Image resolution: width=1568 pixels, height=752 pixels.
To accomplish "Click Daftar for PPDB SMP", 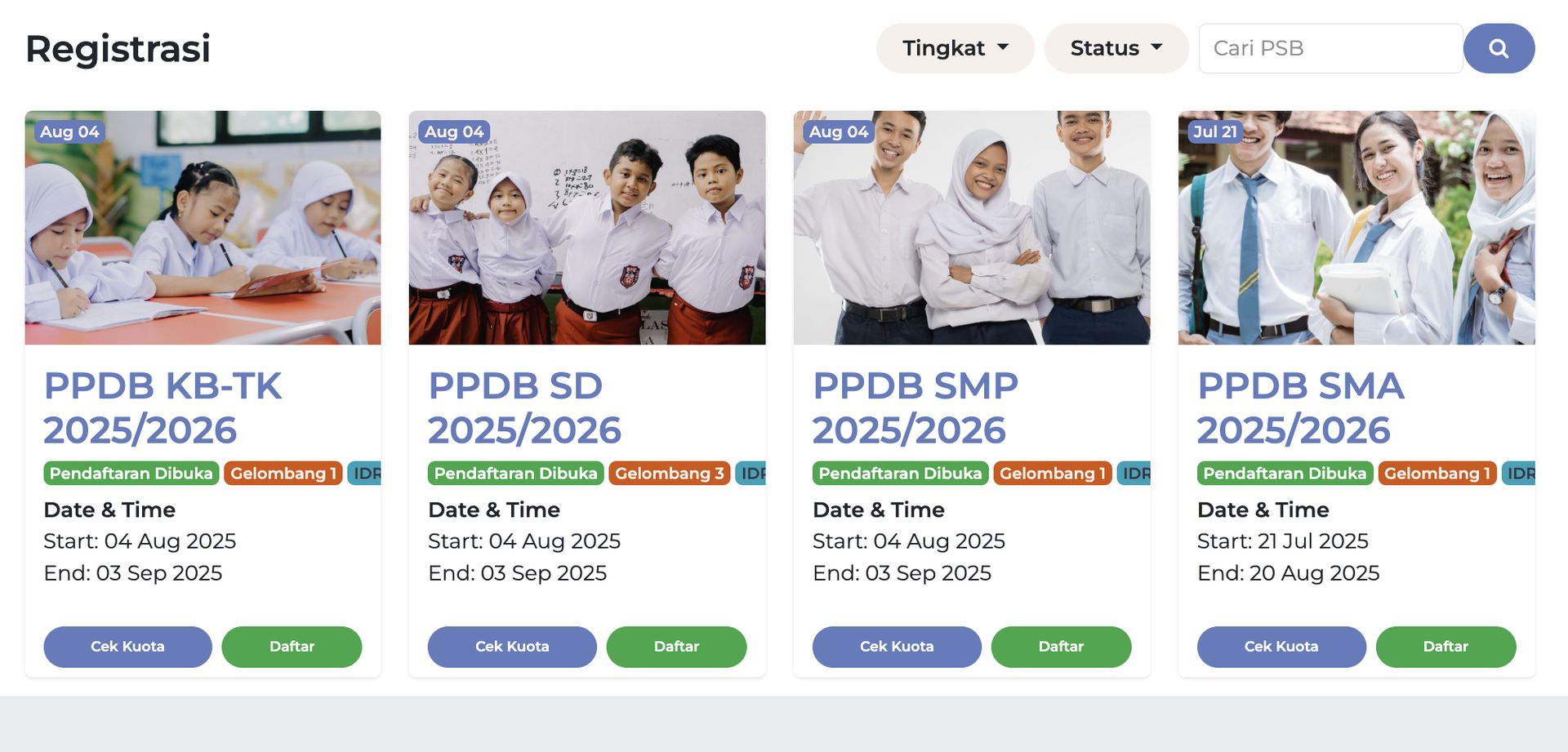I will [1061, 647].
